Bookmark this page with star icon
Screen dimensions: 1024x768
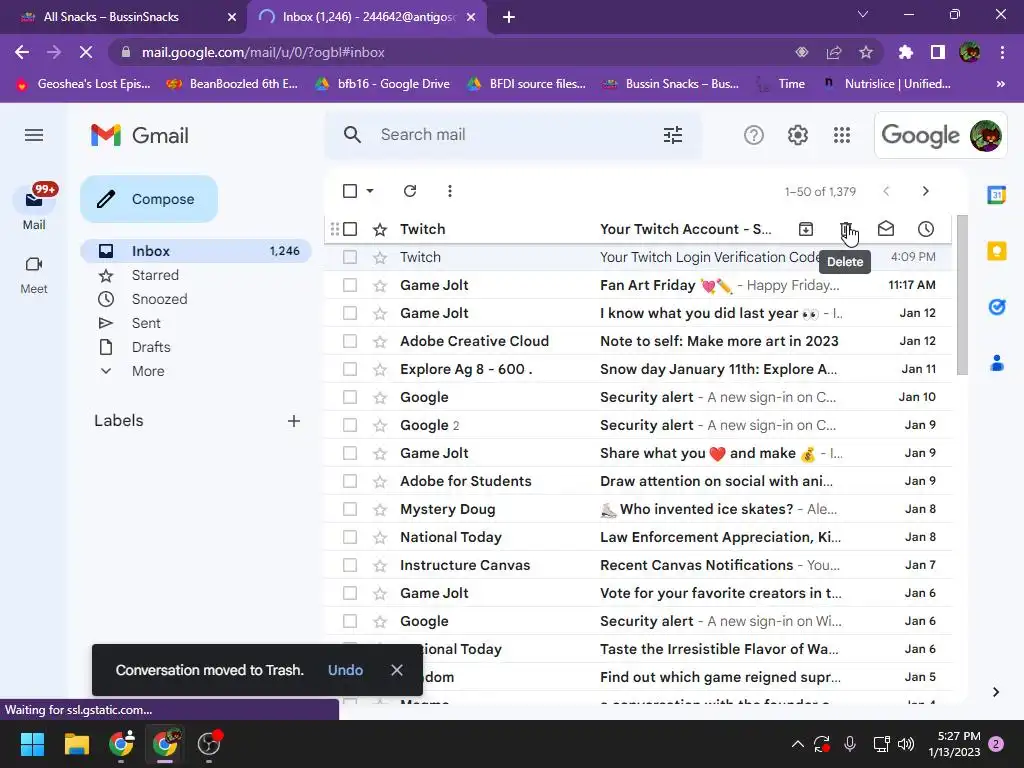(866, 52)
